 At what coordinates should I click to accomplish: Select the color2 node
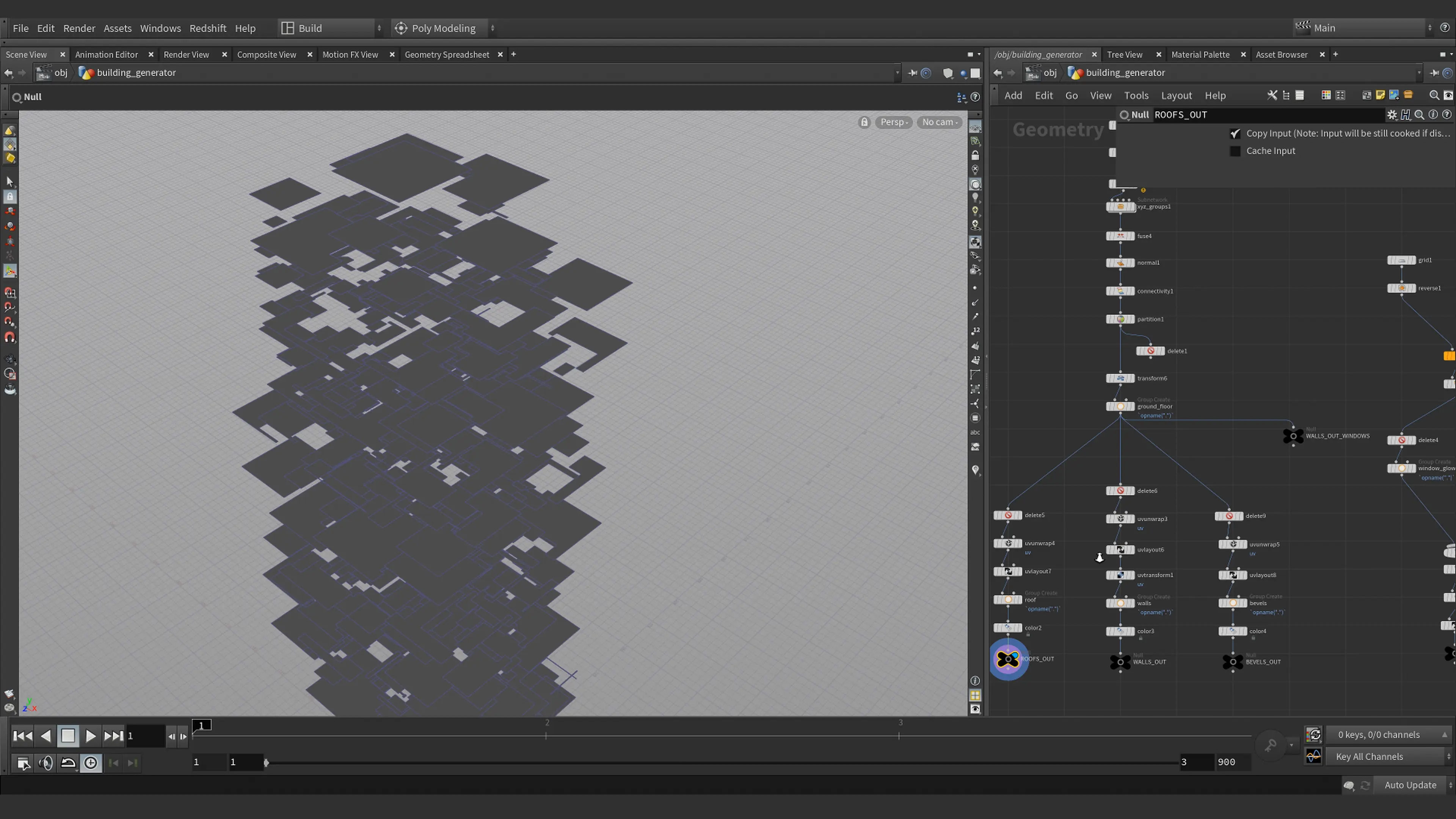tap(1008, 628)
